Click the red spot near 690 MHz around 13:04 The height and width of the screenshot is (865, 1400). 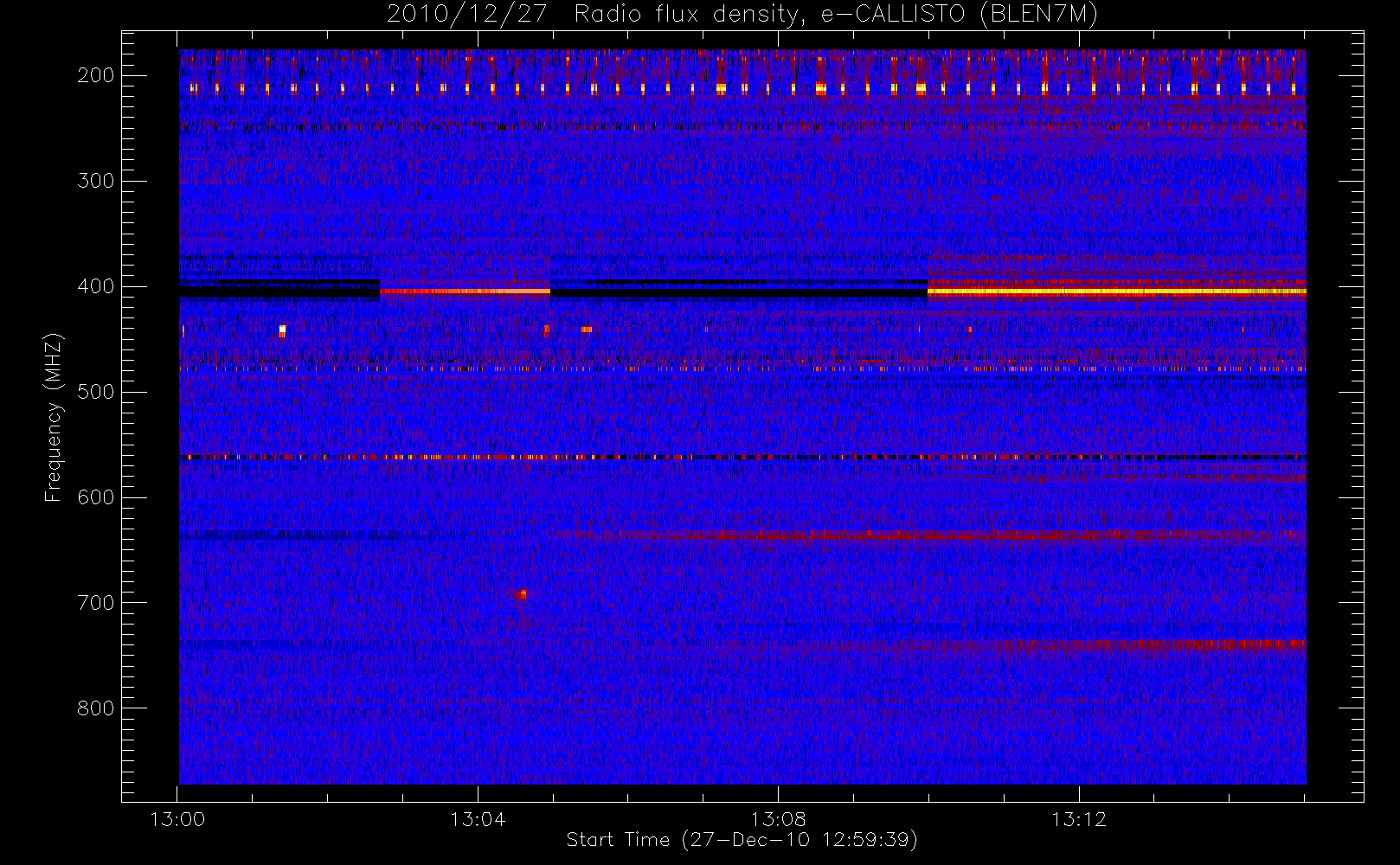(523, 594)
